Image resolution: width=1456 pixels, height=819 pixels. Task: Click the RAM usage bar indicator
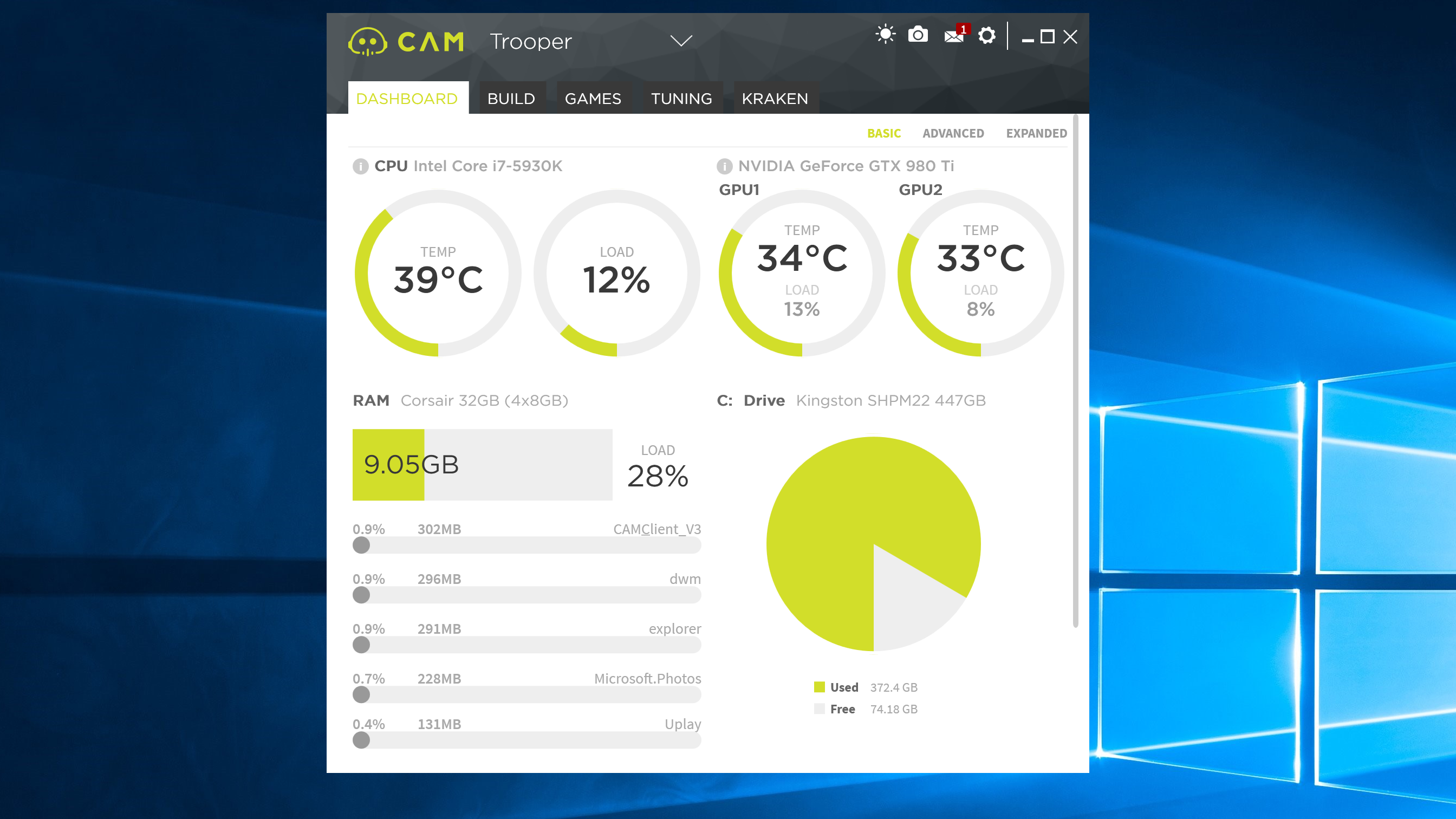tap(483, 463)
